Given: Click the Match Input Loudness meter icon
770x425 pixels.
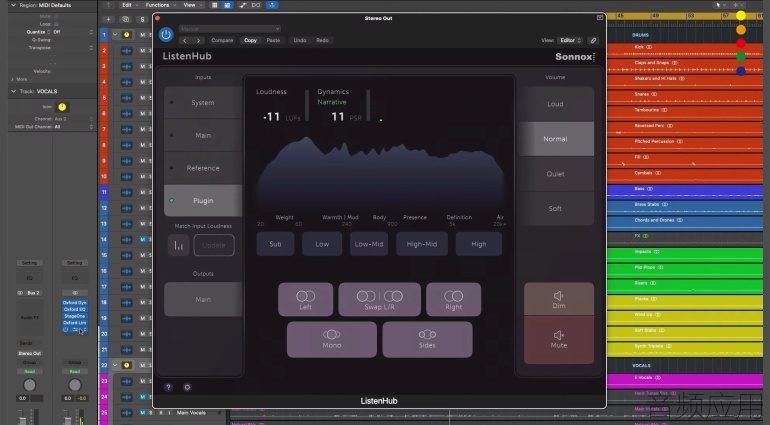Looking at the screenshot, I should click(x=179, y=245).
